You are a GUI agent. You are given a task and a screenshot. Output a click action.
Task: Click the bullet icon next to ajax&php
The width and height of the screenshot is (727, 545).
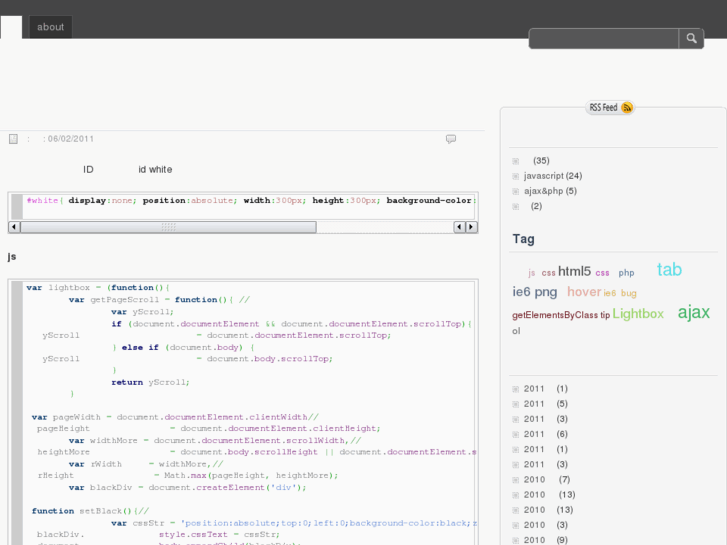[x=516, y=191]
